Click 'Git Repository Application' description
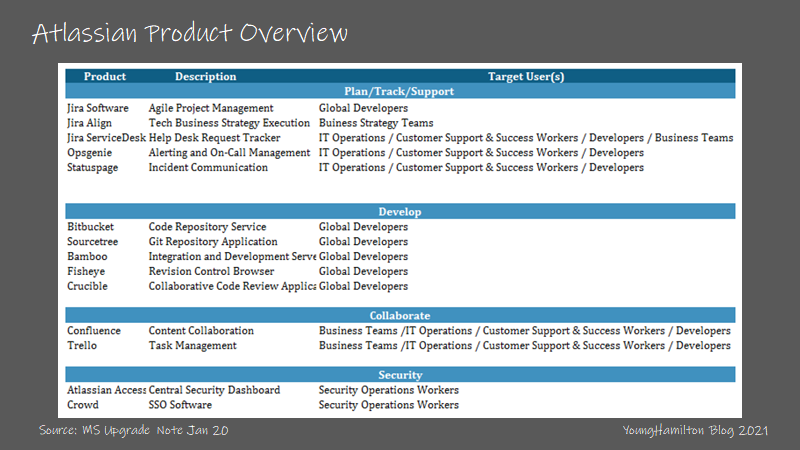 tap(213, 241)
